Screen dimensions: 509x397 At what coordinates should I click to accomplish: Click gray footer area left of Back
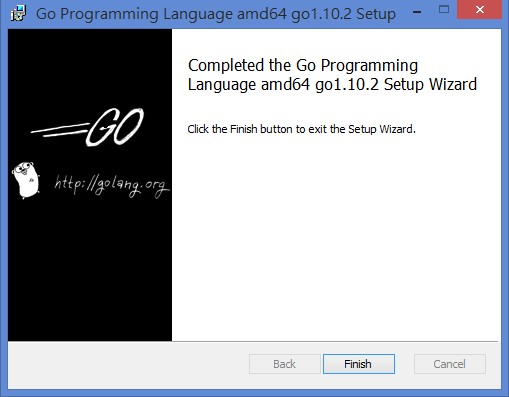pyautogui.click(x=128, y=364)
